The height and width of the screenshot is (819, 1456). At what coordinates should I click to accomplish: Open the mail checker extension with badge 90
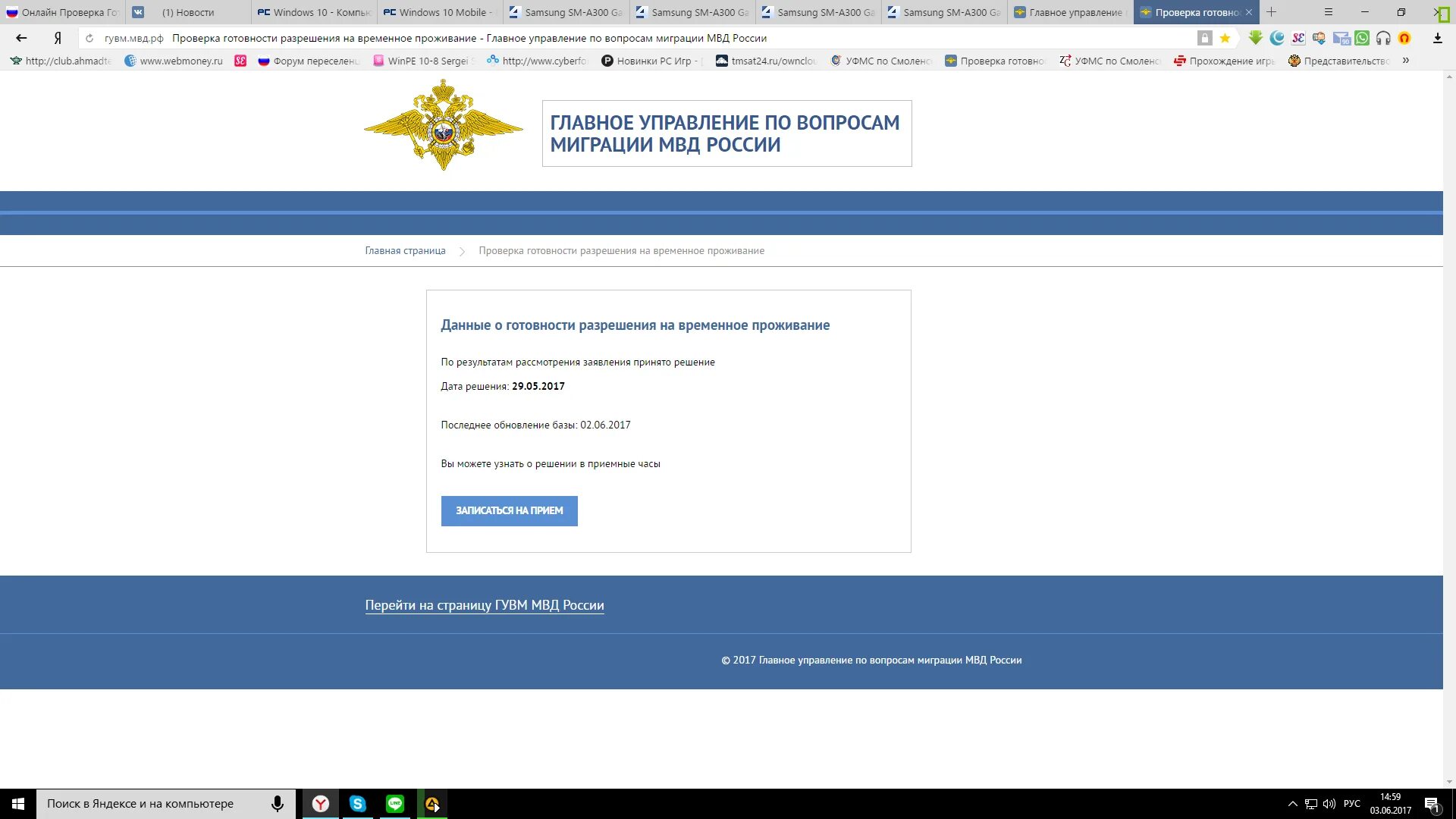point(1341,38)
